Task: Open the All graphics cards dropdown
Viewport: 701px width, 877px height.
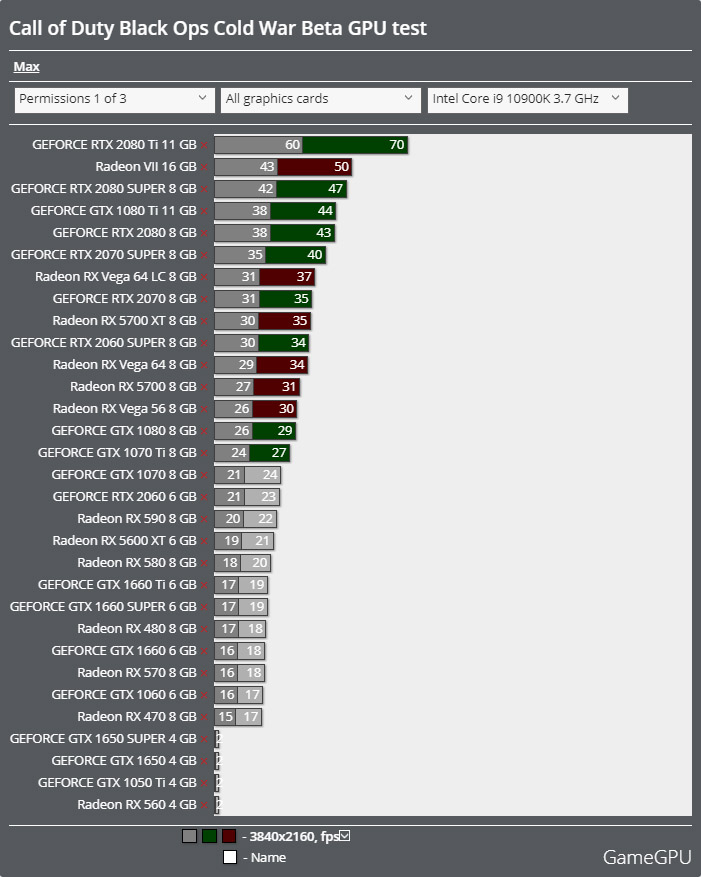Action: click(321, 100)
